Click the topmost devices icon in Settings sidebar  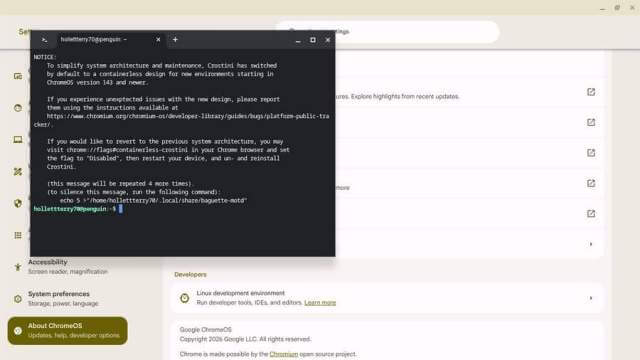click(x=18, y=76)
